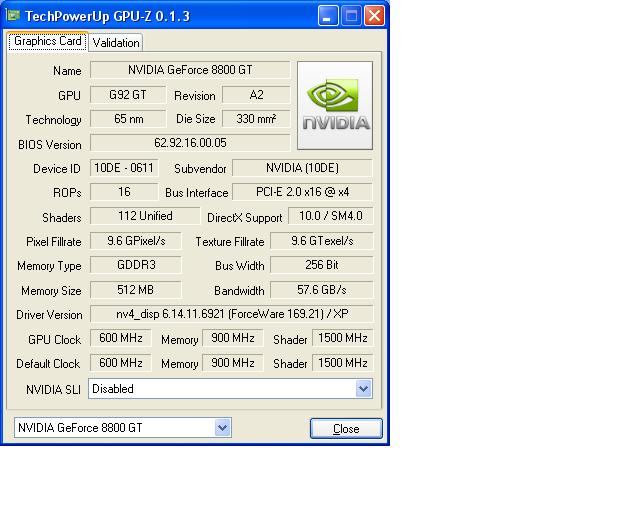Click the Device ID field 10DE - 0611
This screenshot has width=640, height=512.
pyautogui.click(x=124, y=168)
